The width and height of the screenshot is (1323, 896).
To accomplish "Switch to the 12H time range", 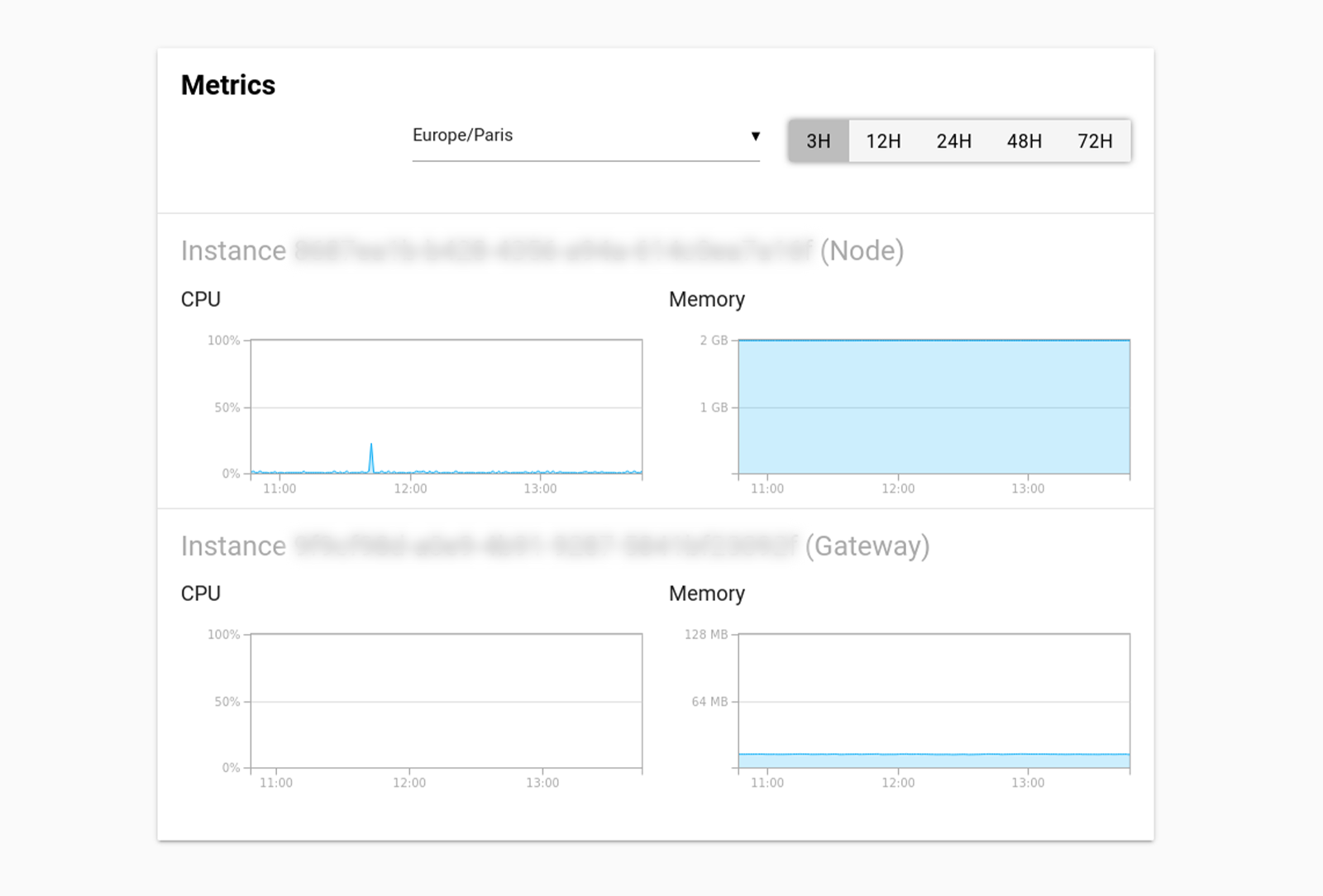I will click(883, 141).
